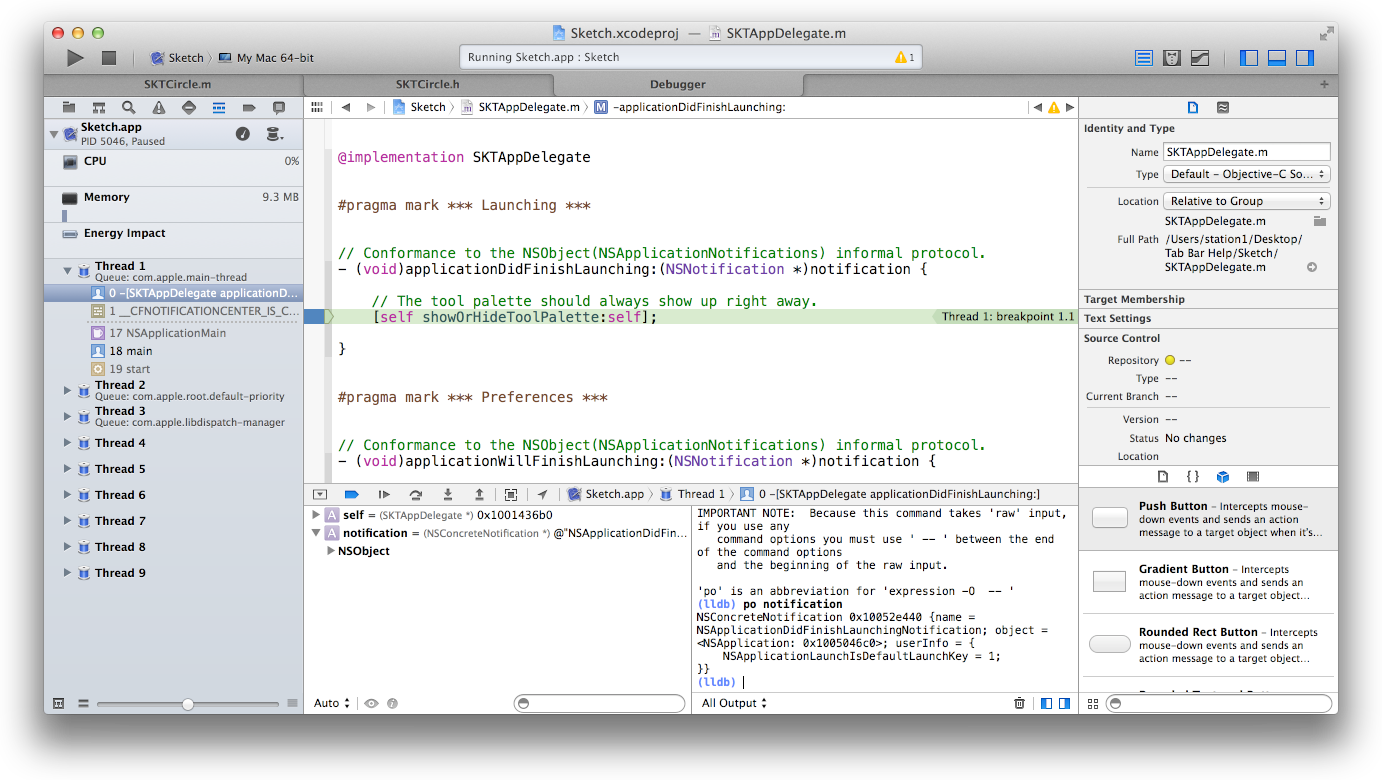Image resolution: width=1382 pixels, height=780 pixels.
Task: Click the Debug View Hierarchy icon
Action: (511, 494)
